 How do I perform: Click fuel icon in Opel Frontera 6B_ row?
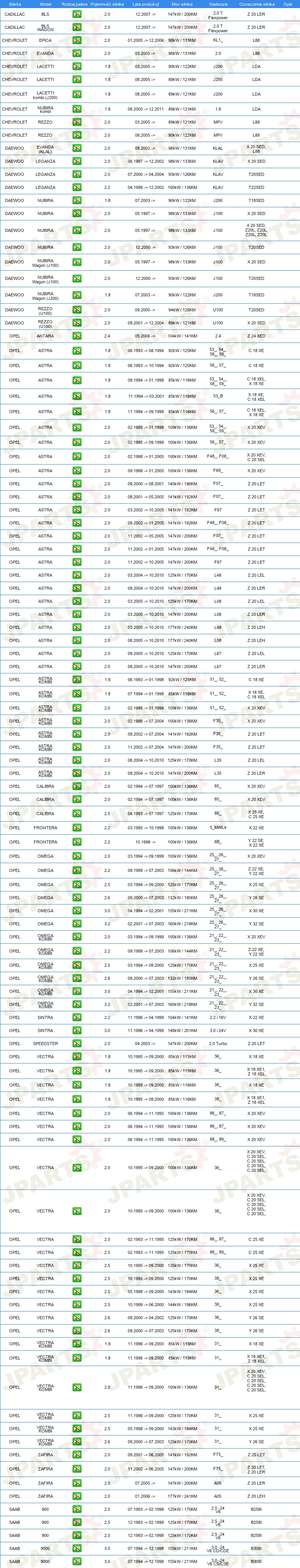tap(77, 842)
